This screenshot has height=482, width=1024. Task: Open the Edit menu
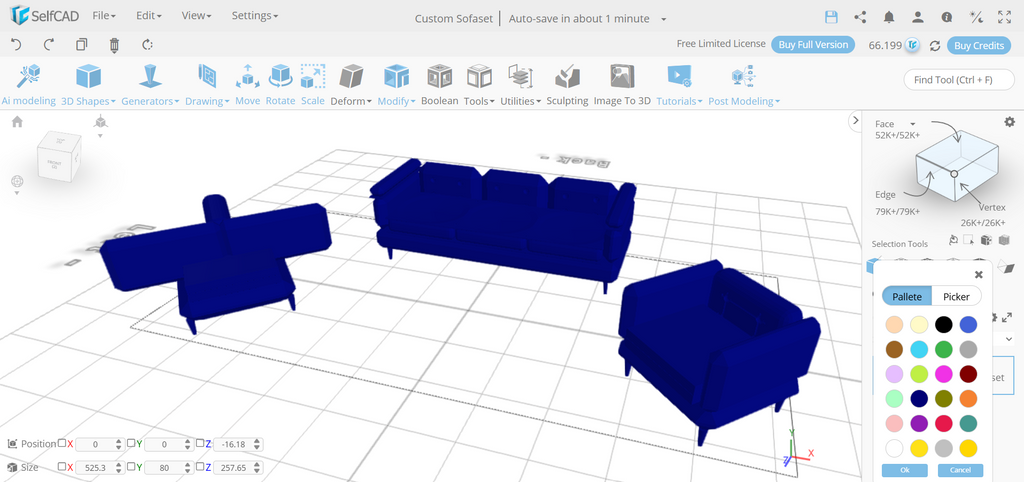click(149, 16)
